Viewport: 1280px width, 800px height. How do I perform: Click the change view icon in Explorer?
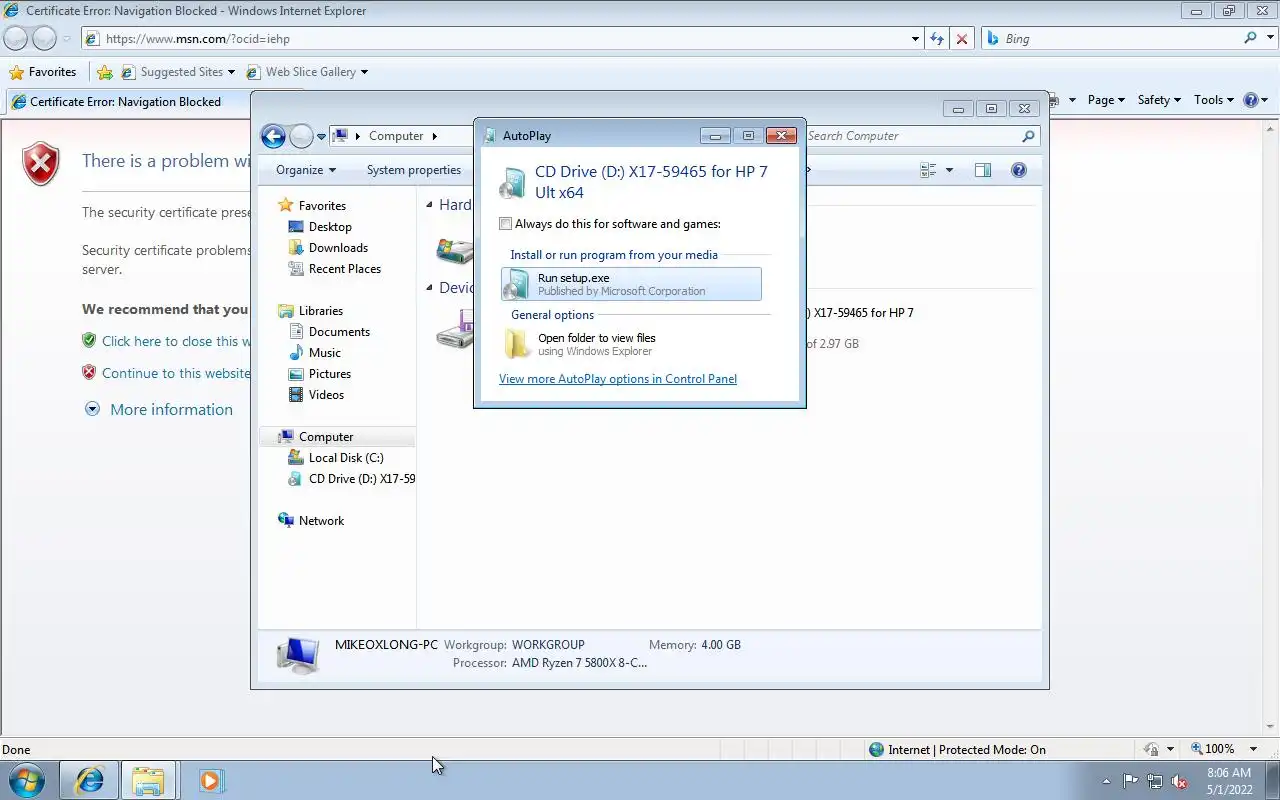click(928, 170)
